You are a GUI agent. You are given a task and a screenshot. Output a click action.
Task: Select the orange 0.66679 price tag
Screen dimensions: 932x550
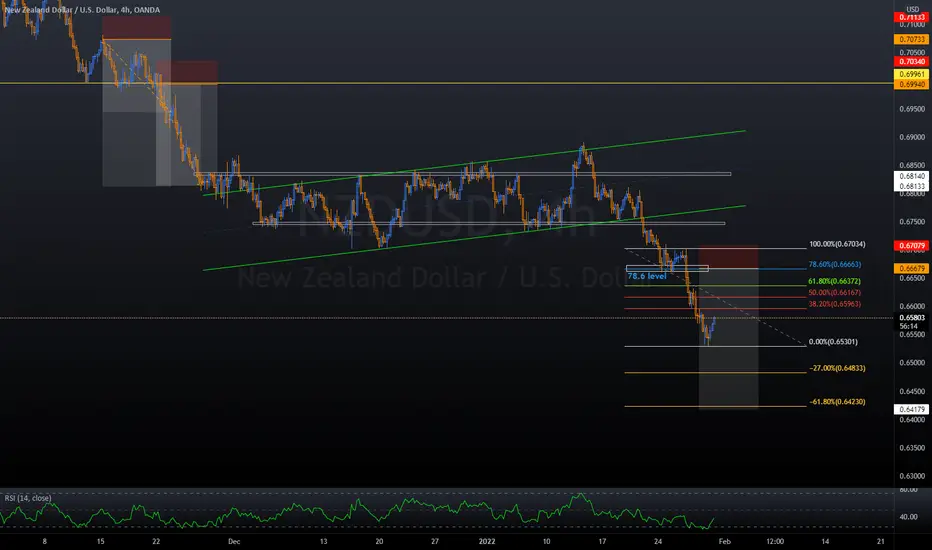tap(912, 269)
